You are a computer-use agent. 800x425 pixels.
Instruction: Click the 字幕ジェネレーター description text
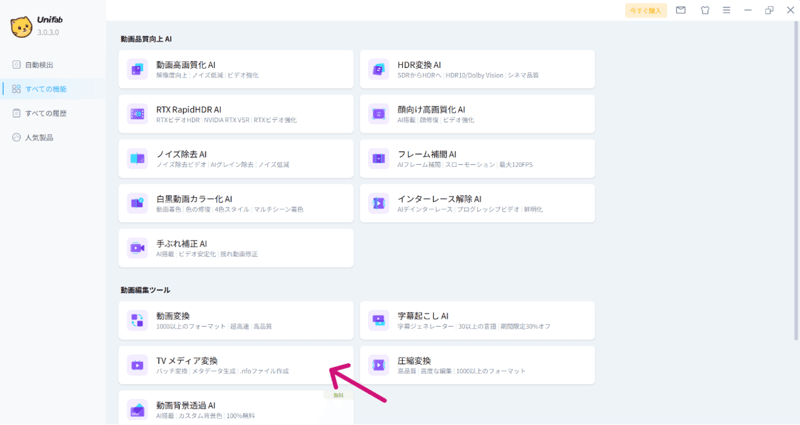[426, 327]
